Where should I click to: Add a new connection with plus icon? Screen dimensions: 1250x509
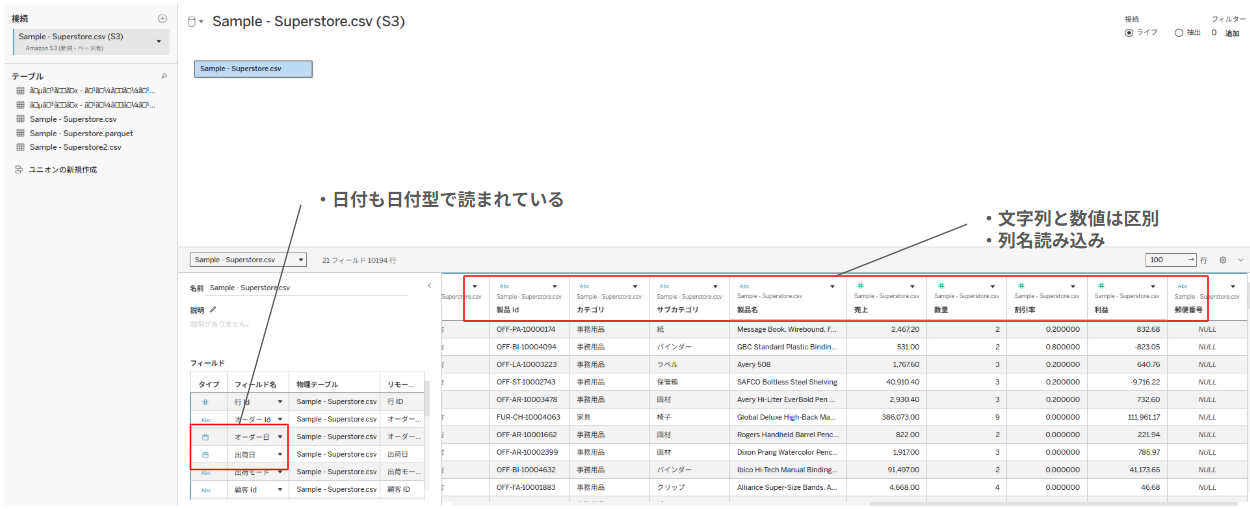point(163,19)
